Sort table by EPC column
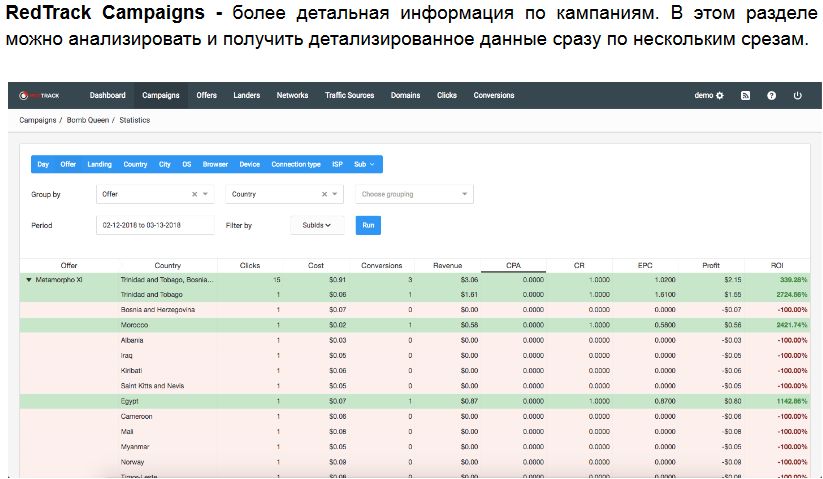Image resolution: width=823 pixels, height=479 pixels. (645, 265)
